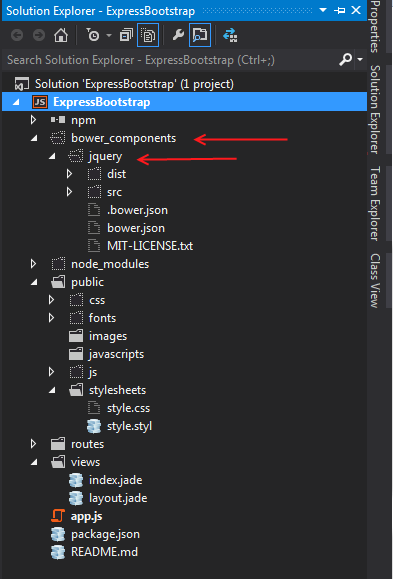Click the orange app.js file icon
This screenshot has height=579, width=393.
click(58, 516)
